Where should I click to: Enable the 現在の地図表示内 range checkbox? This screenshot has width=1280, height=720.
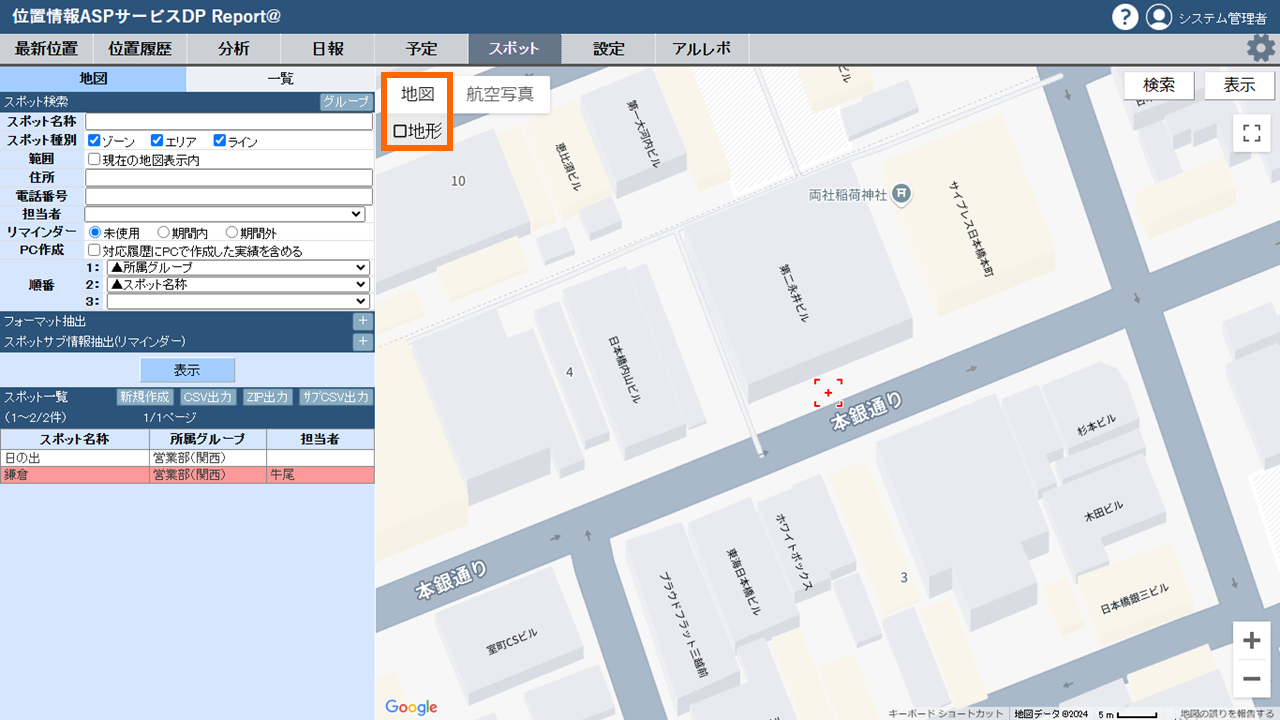(94, 159)
